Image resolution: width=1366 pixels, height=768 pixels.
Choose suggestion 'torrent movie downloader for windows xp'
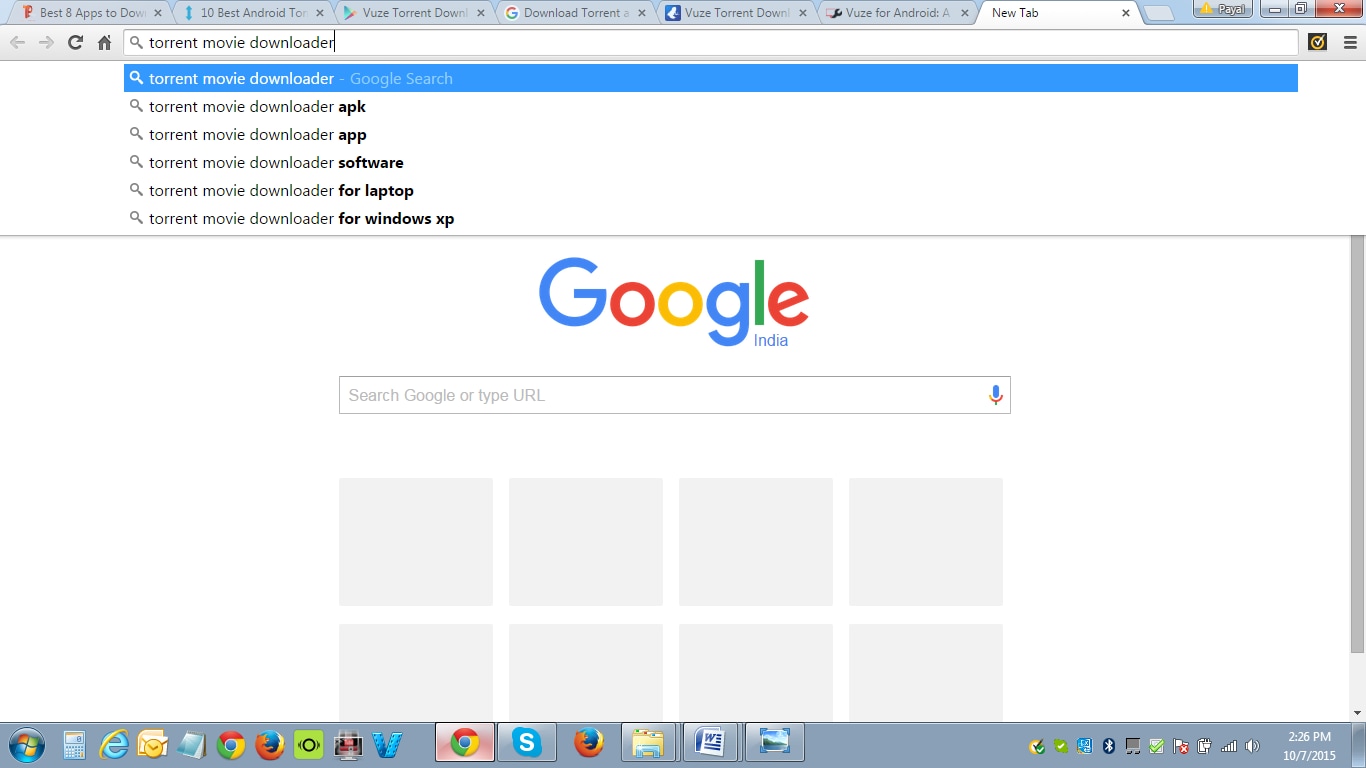click(x=711, y=218)
